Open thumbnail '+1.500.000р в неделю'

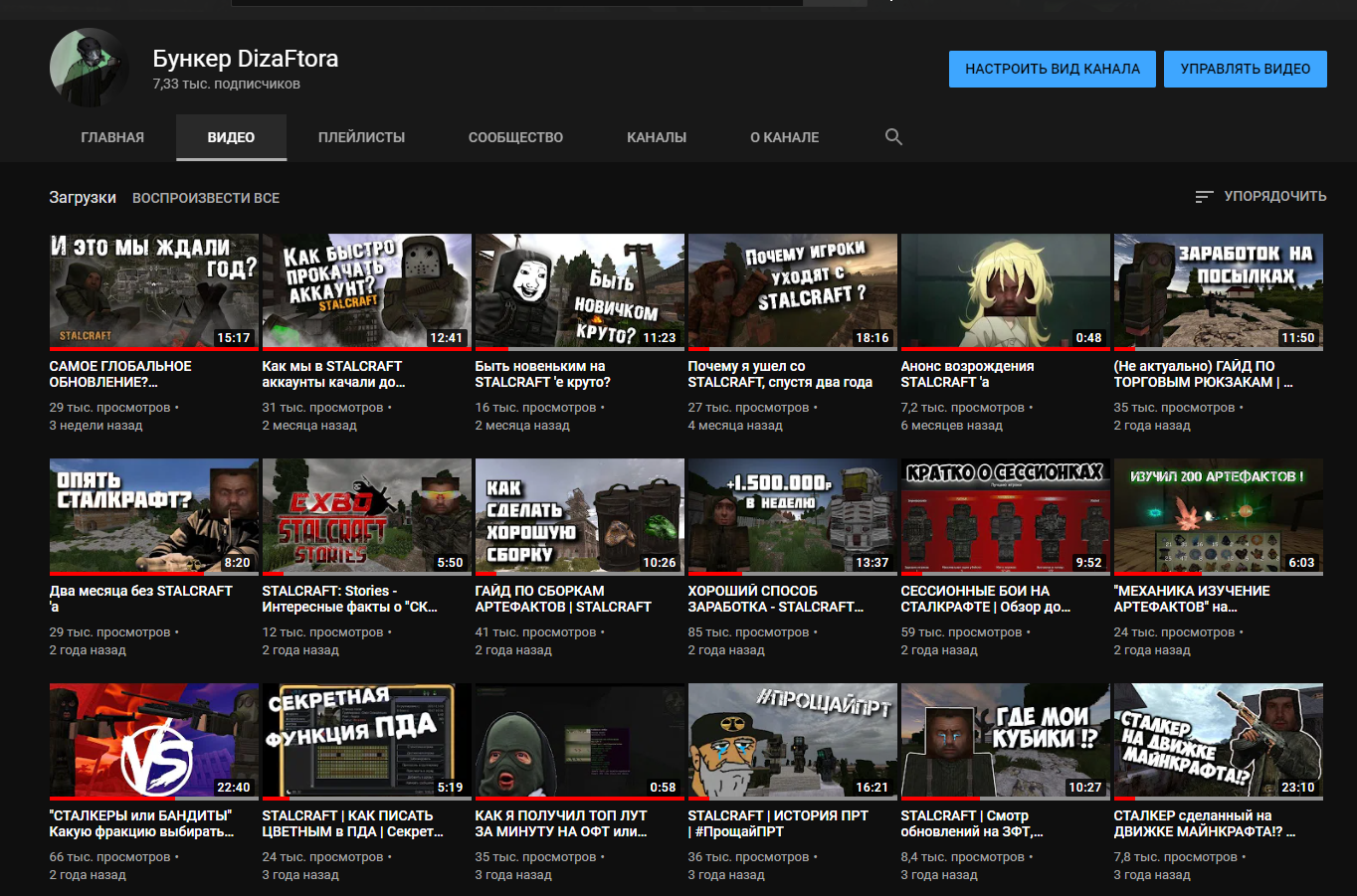click(x=793, y=517)
